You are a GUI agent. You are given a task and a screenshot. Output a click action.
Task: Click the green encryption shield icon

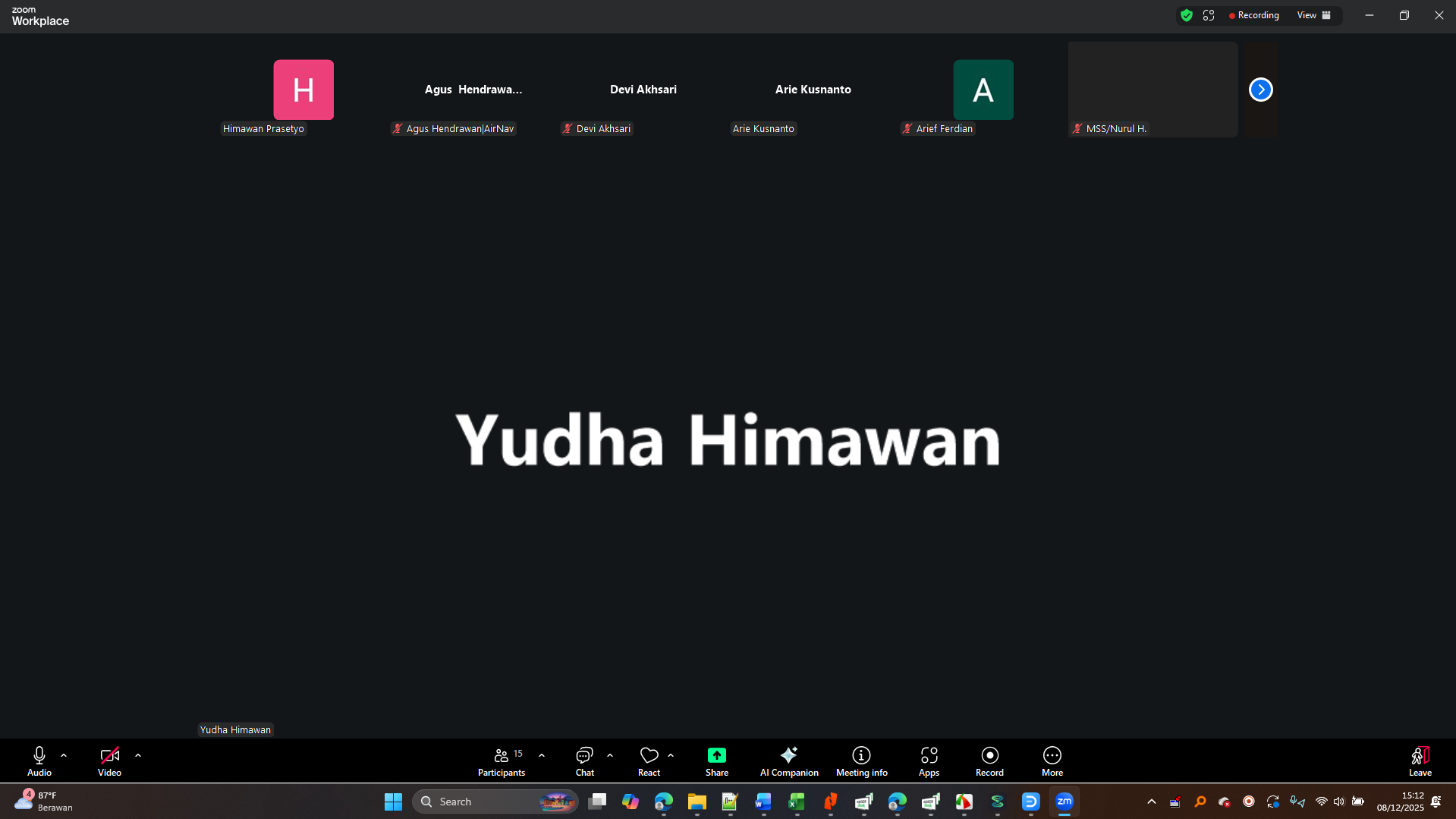click(x=1187, y=15)
